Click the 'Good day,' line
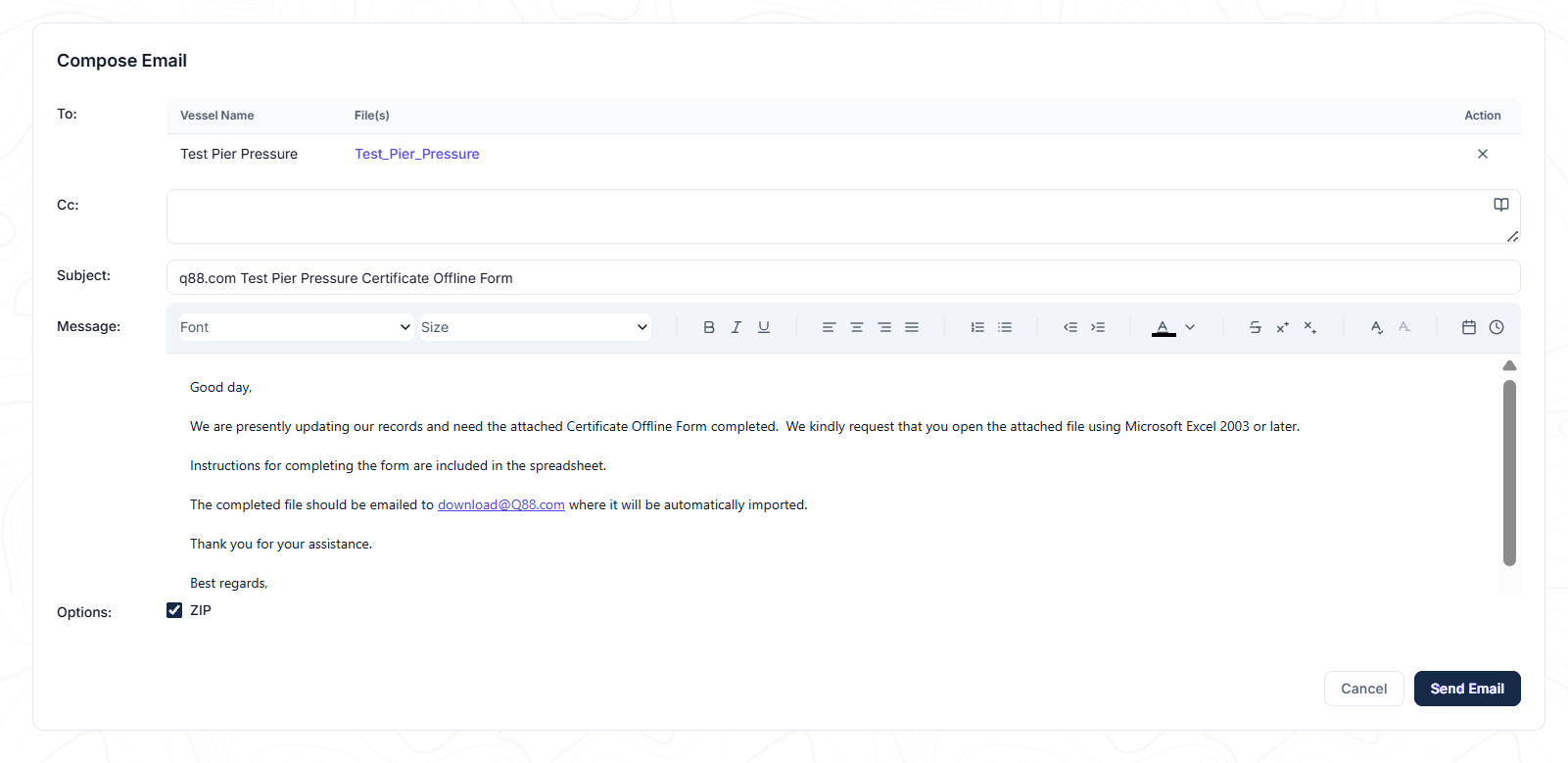The width and height of the screenshot is (1568, 763). coord(221,387)
